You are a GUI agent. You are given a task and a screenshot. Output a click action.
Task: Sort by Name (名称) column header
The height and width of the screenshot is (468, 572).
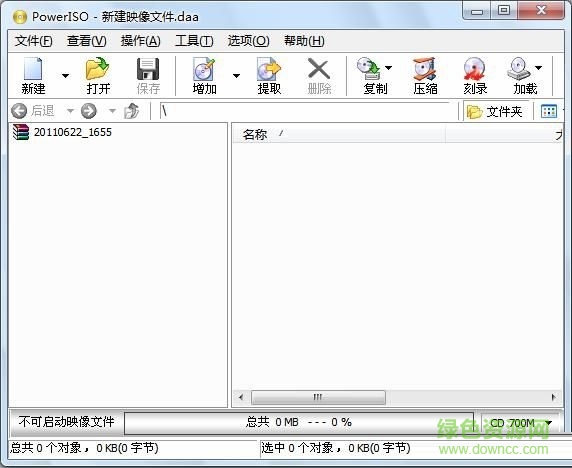pos(339,134)
